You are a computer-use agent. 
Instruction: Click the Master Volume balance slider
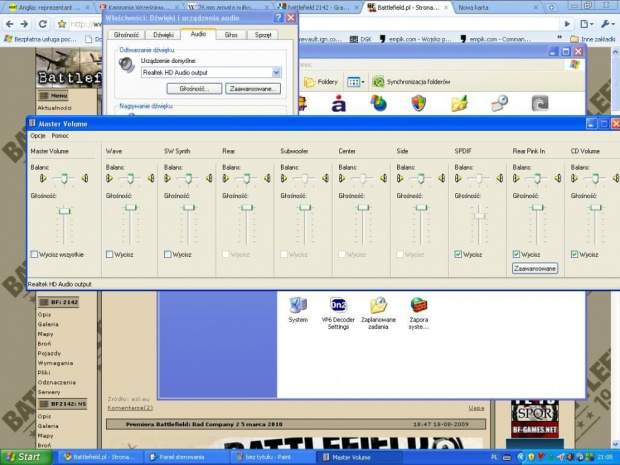64,179
